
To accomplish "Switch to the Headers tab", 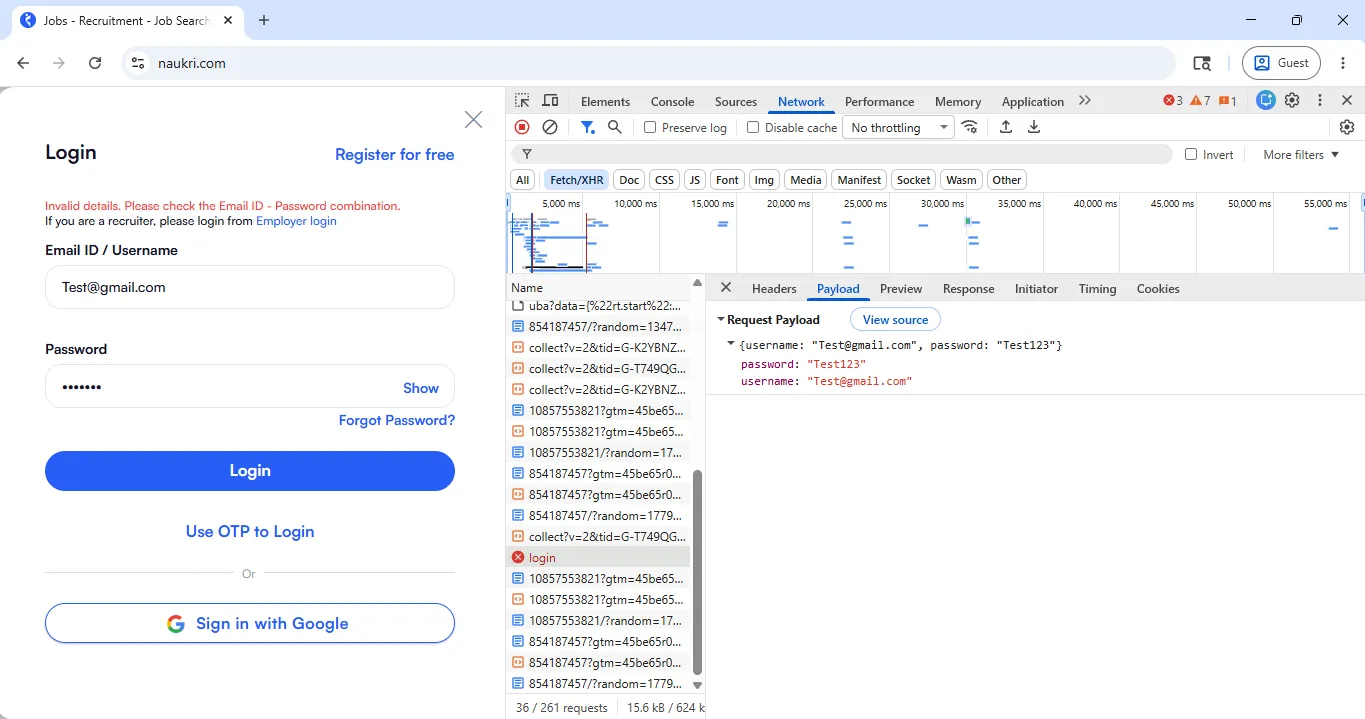I will tap(774, 288).
